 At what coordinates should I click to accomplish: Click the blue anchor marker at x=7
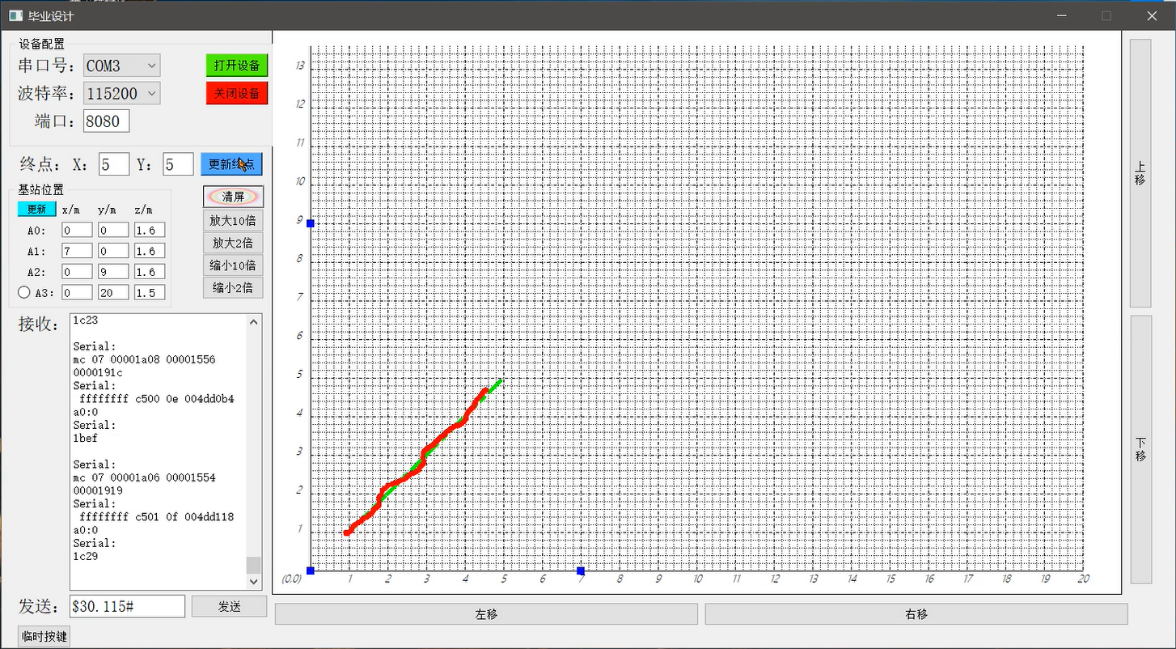[x=580, y=570]
